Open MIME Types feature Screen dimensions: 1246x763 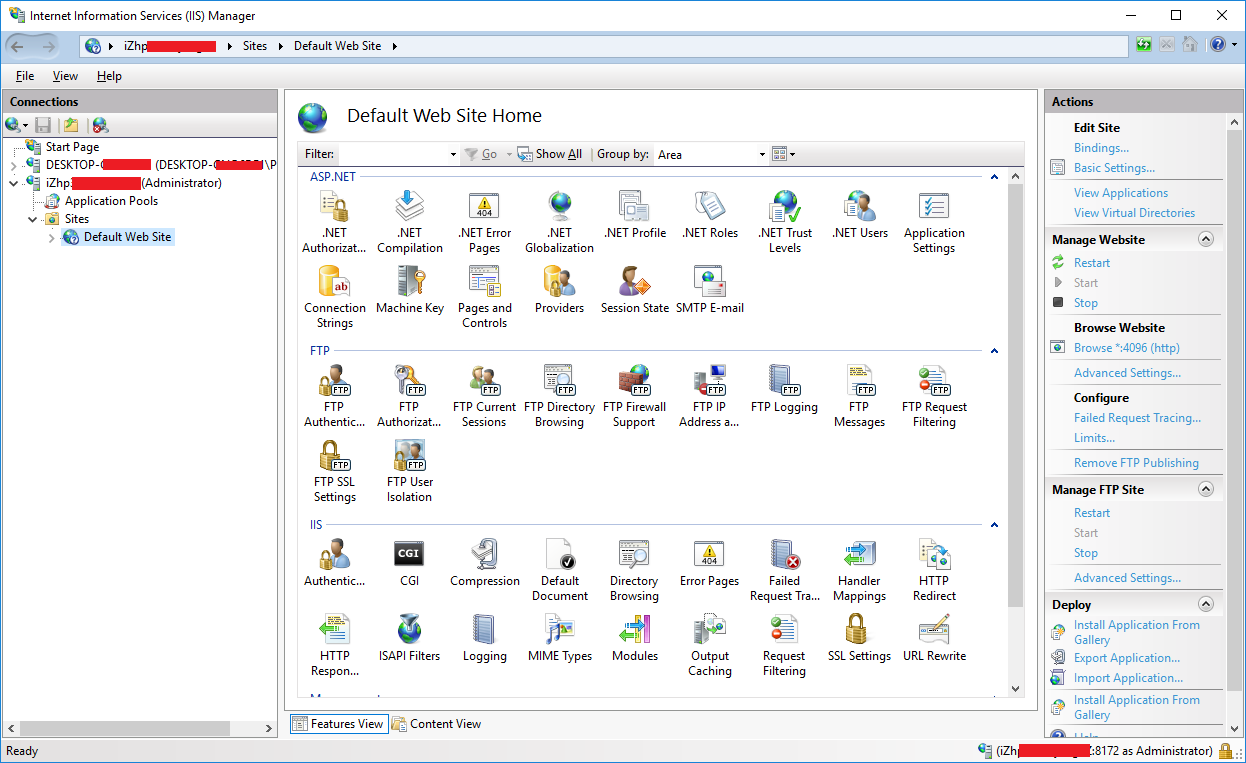point(559,638)
